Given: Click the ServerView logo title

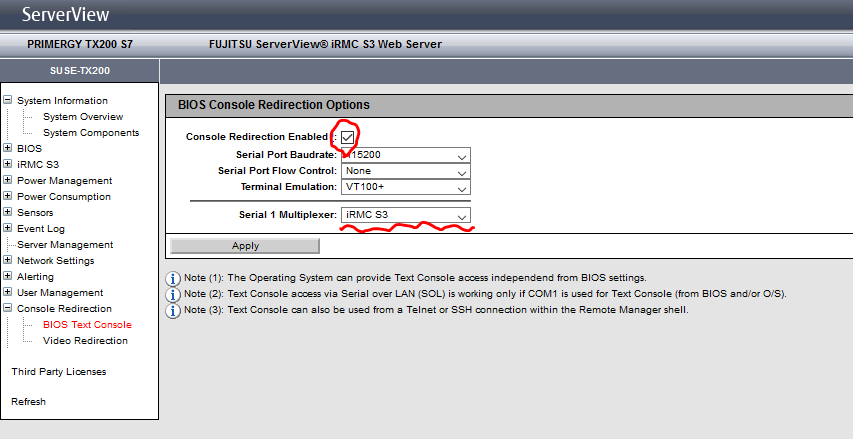Looking at the screenshot, I should pyautogui.click(x=65, y=14).
